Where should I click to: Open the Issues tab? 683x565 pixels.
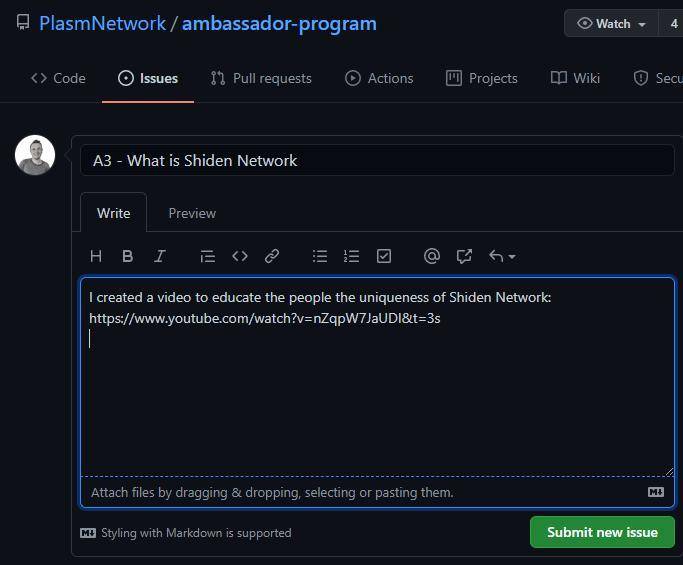(148, 78)
